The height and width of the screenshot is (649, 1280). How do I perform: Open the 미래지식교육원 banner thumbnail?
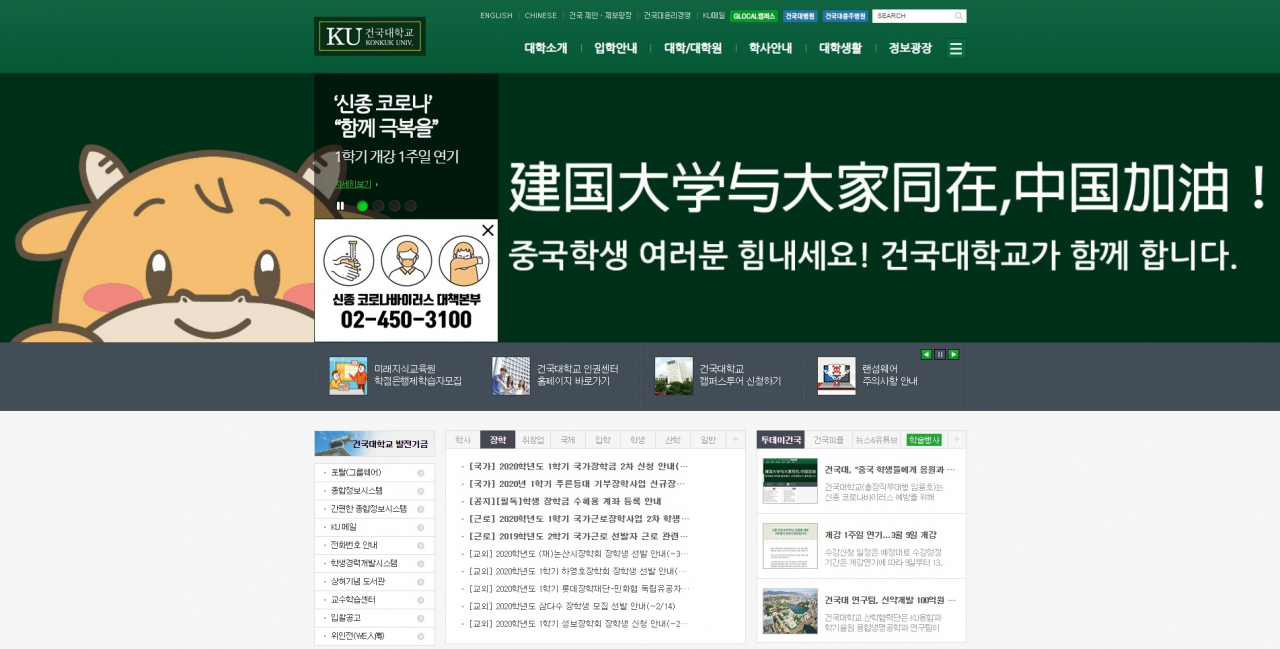point(348,376)
